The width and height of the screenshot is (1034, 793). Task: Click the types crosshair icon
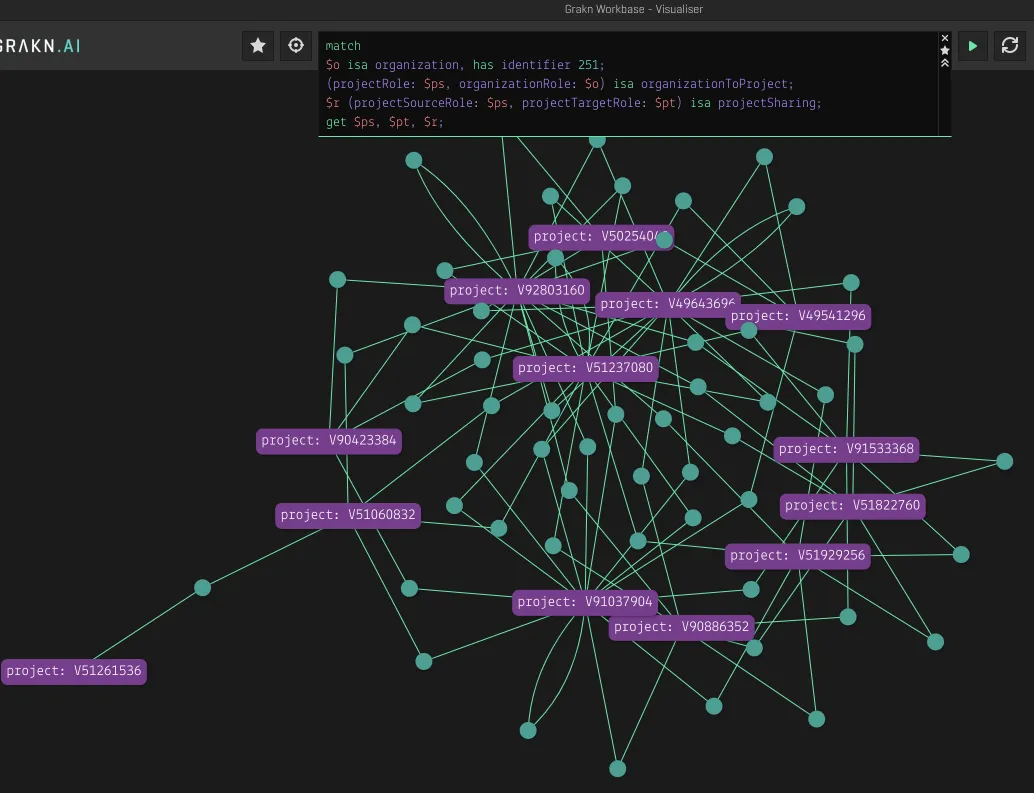(296, 45)
